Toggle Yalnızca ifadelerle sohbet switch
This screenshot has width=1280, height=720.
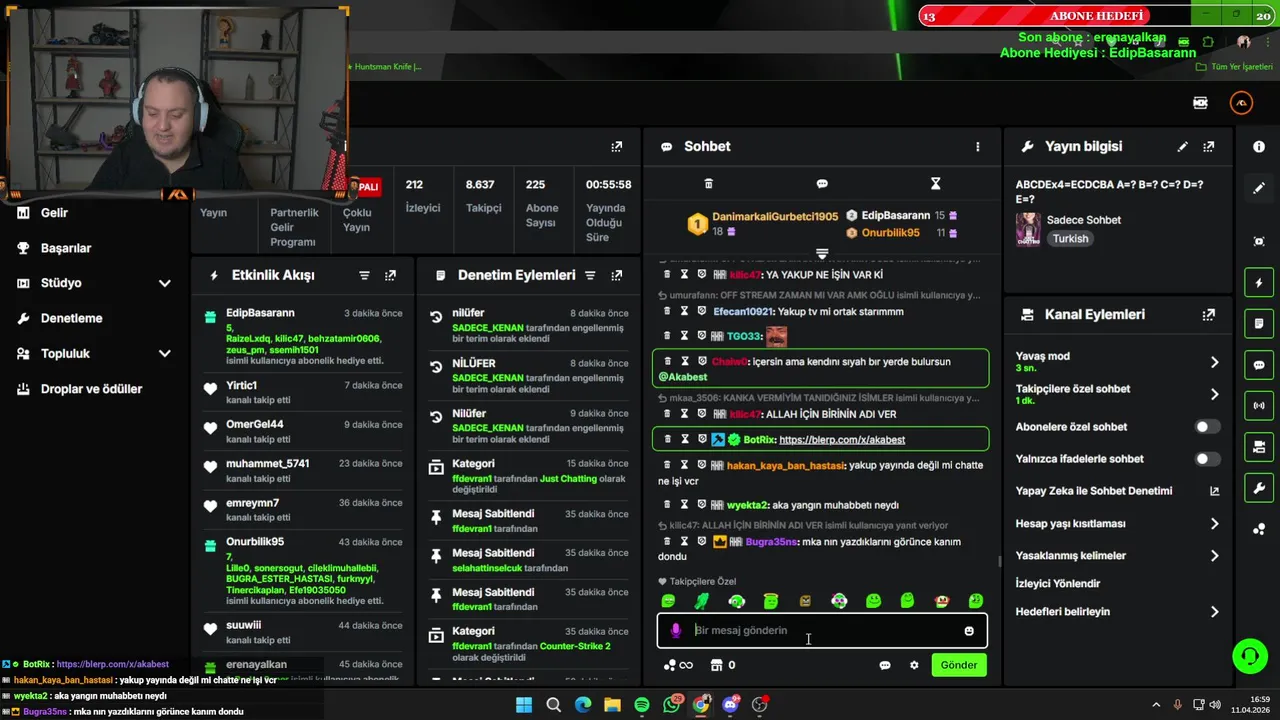pos(1208,459)
